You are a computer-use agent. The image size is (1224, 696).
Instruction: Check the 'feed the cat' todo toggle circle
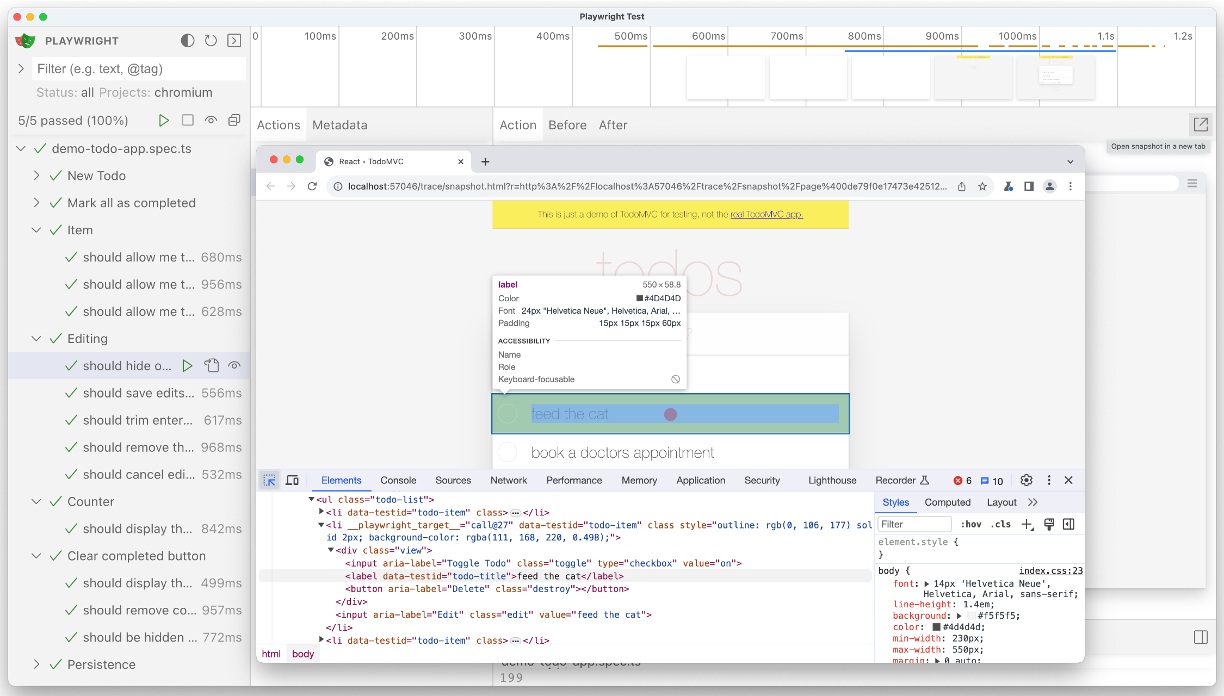[x=509, y=413]
